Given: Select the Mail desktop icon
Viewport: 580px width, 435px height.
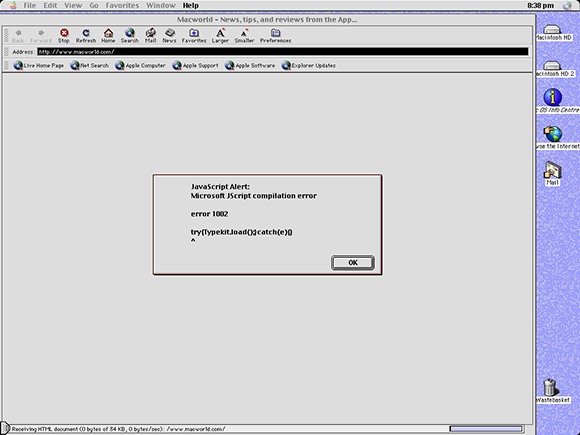Looking at the screenshot, I should [552, 173].
